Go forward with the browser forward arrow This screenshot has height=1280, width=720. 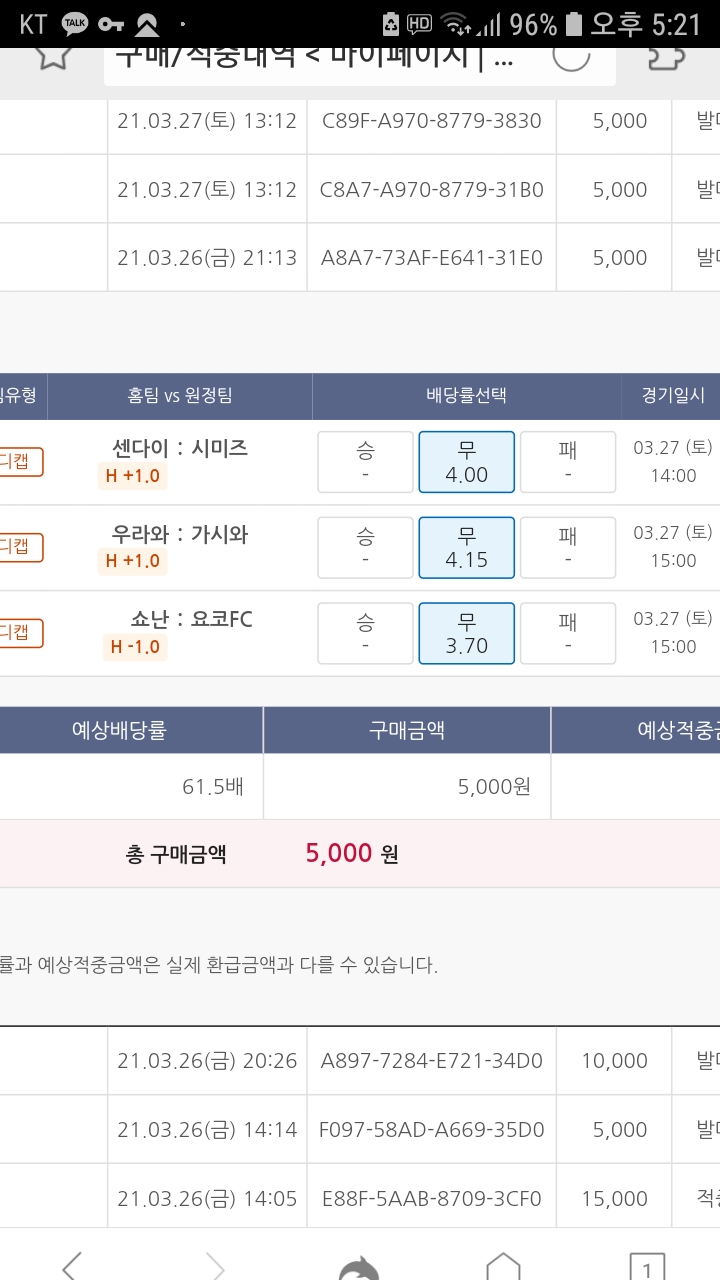tap(215, 1263)
